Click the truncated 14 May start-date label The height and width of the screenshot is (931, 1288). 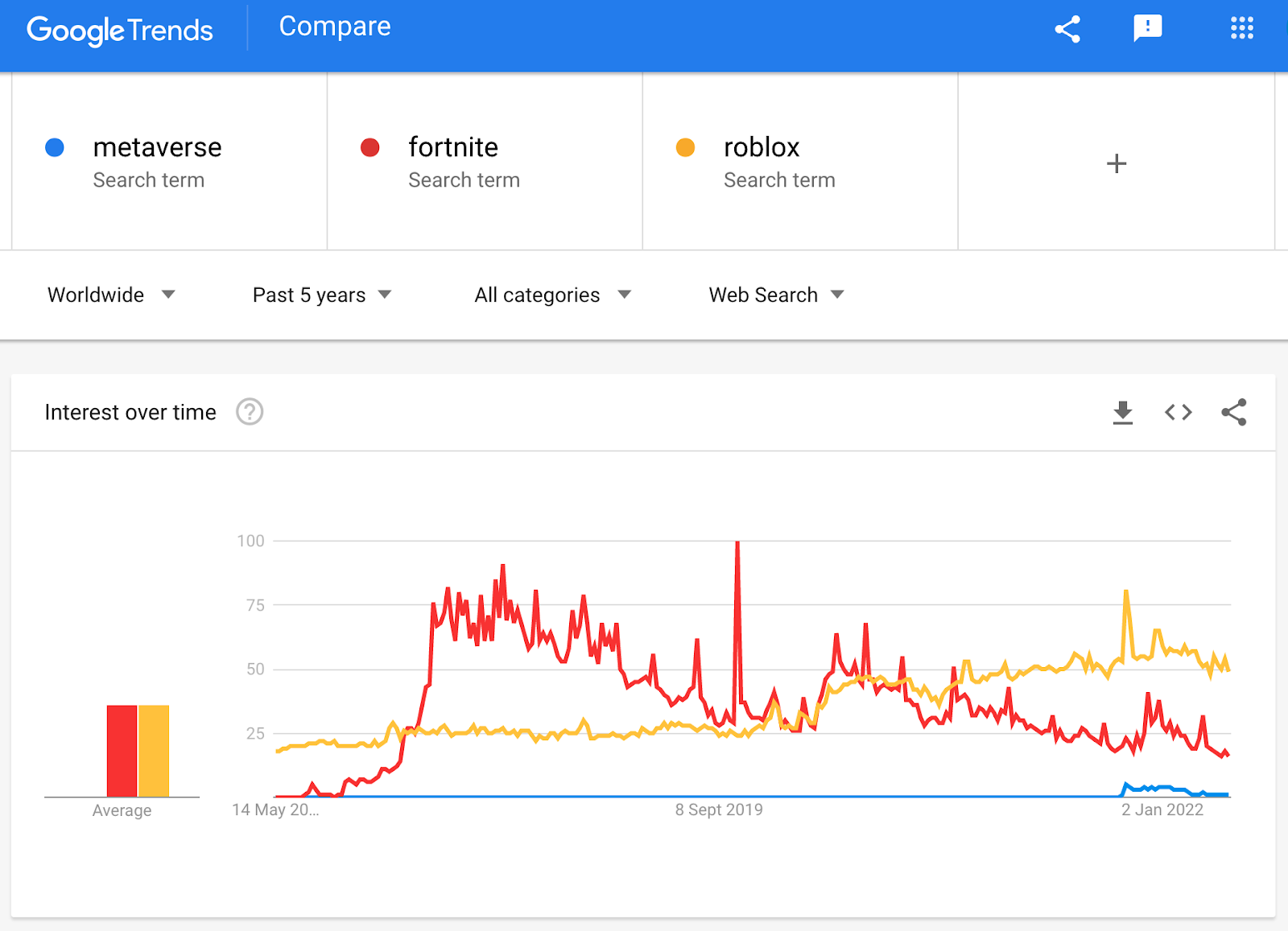click(x=275, y=809)
